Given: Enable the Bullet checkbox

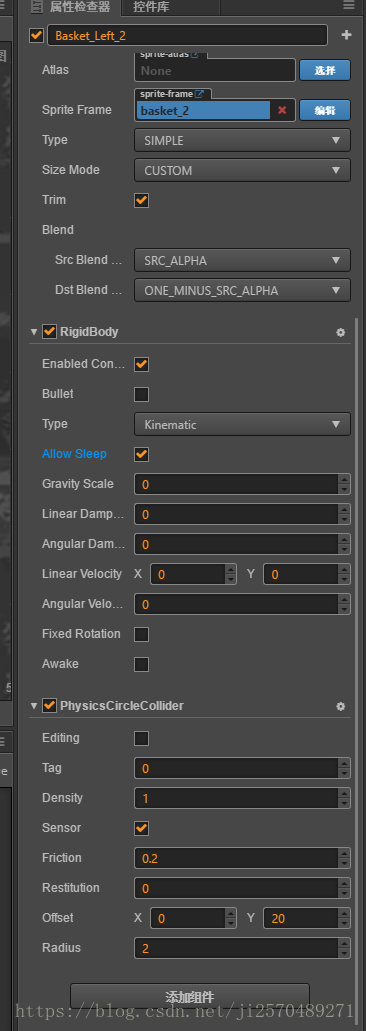Looking at the screenshot, I should (141, 395).
